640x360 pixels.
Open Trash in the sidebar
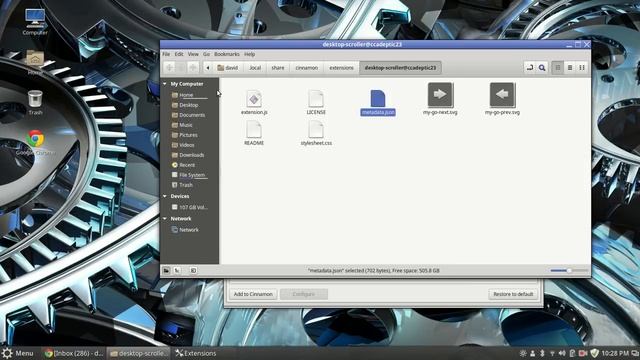[x=186, y=185]
